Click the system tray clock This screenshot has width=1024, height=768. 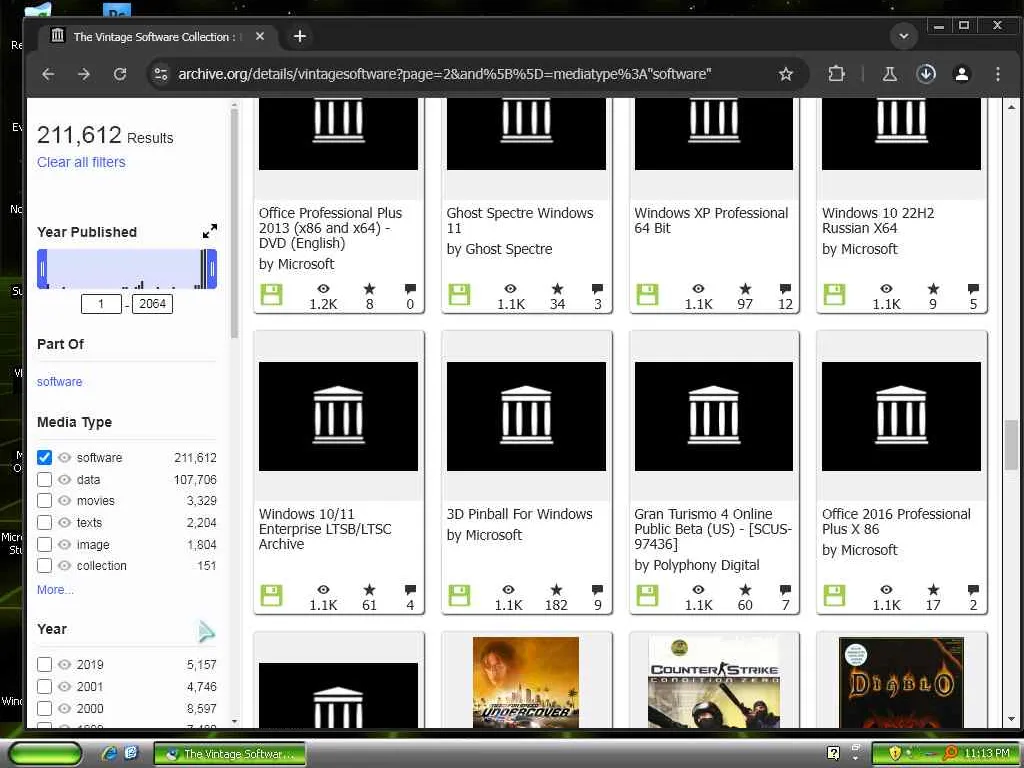click(986, 753)
